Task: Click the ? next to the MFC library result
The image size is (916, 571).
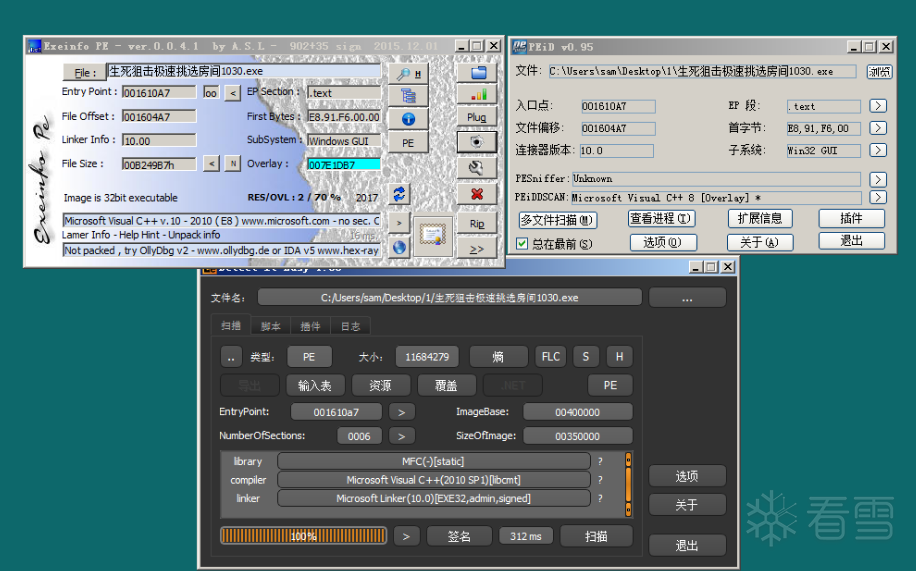Action: coord(600,462)
